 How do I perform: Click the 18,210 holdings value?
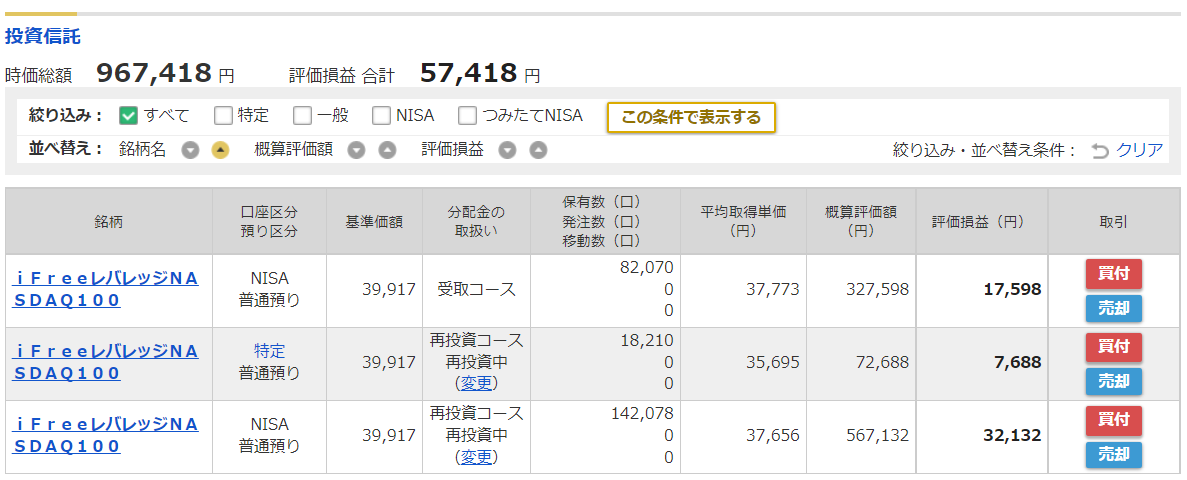point(646,340)
